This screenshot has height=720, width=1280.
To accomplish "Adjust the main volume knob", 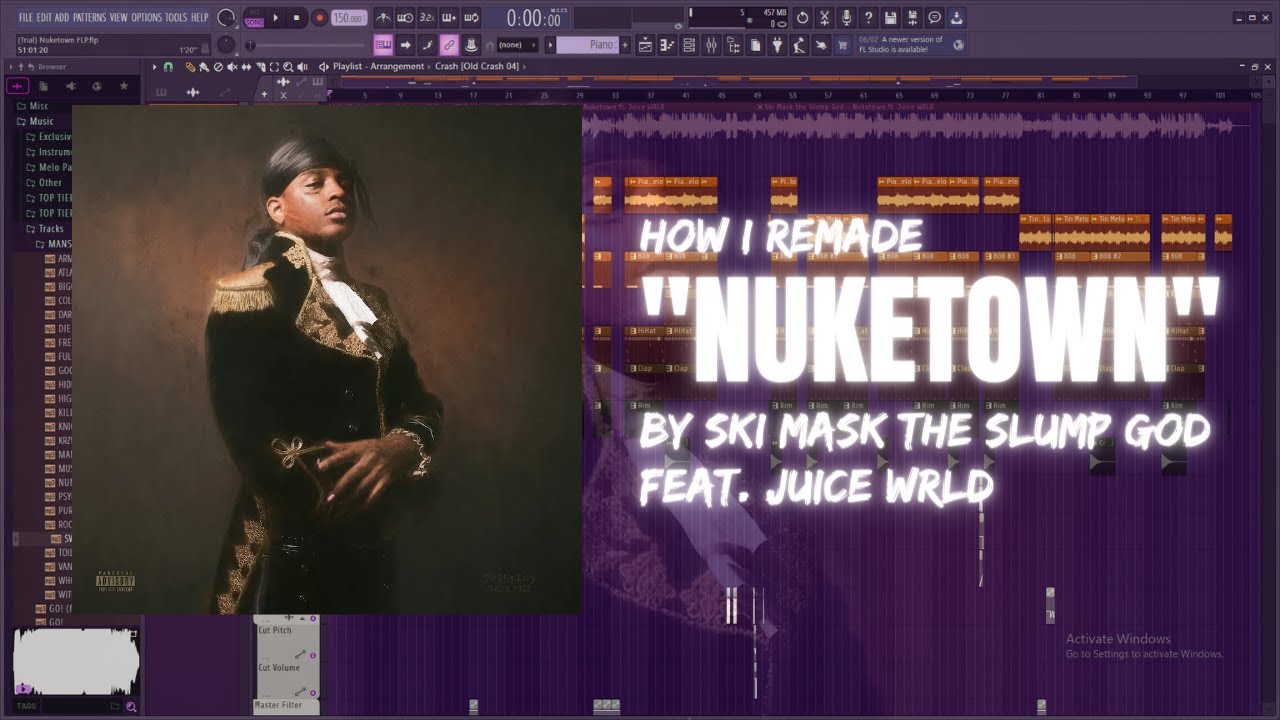I will [226, 18].
